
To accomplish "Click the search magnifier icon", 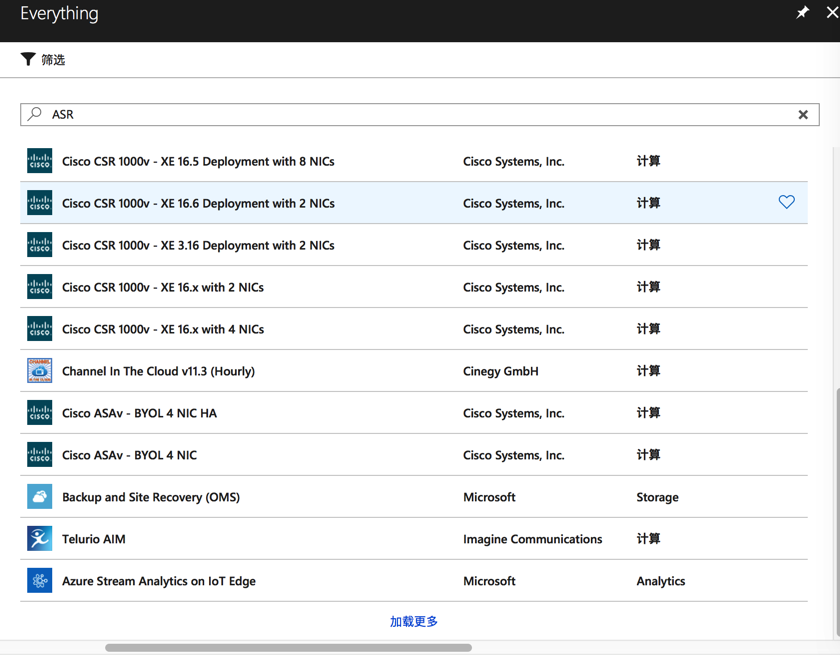I will (35, 114).
